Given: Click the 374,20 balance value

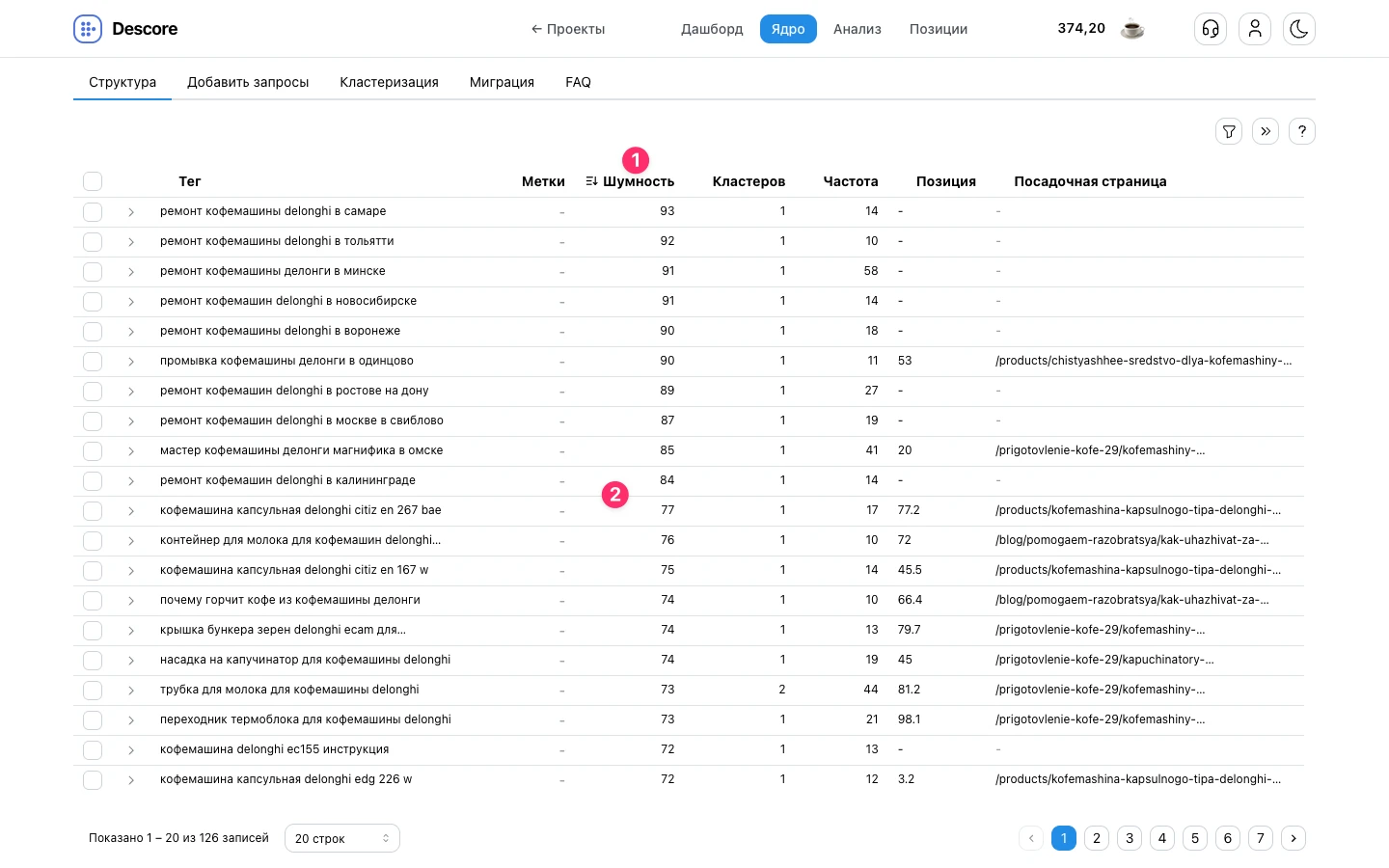Looking at the screenshot, I should 1081,28.
